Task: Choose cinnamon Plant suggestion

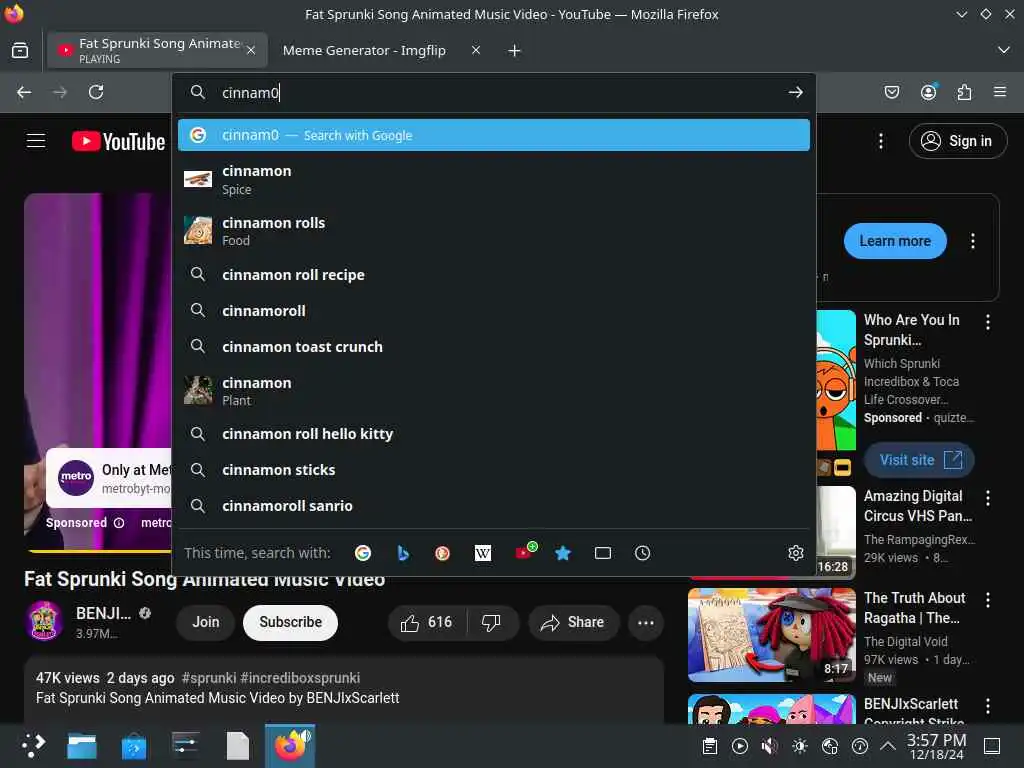Action: (494, 391)
